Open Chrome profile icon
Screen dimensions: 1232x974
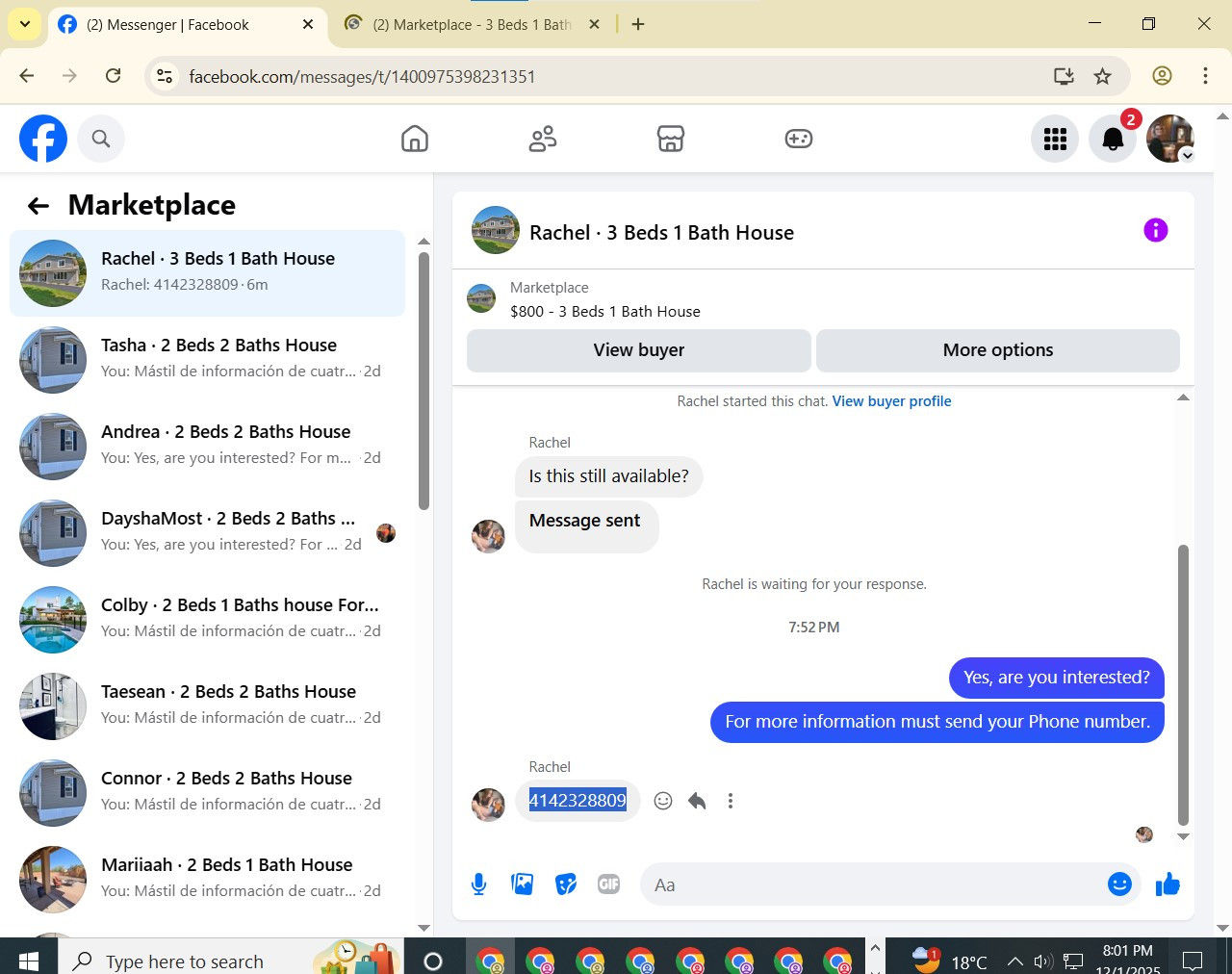[x=1162, y=76]
